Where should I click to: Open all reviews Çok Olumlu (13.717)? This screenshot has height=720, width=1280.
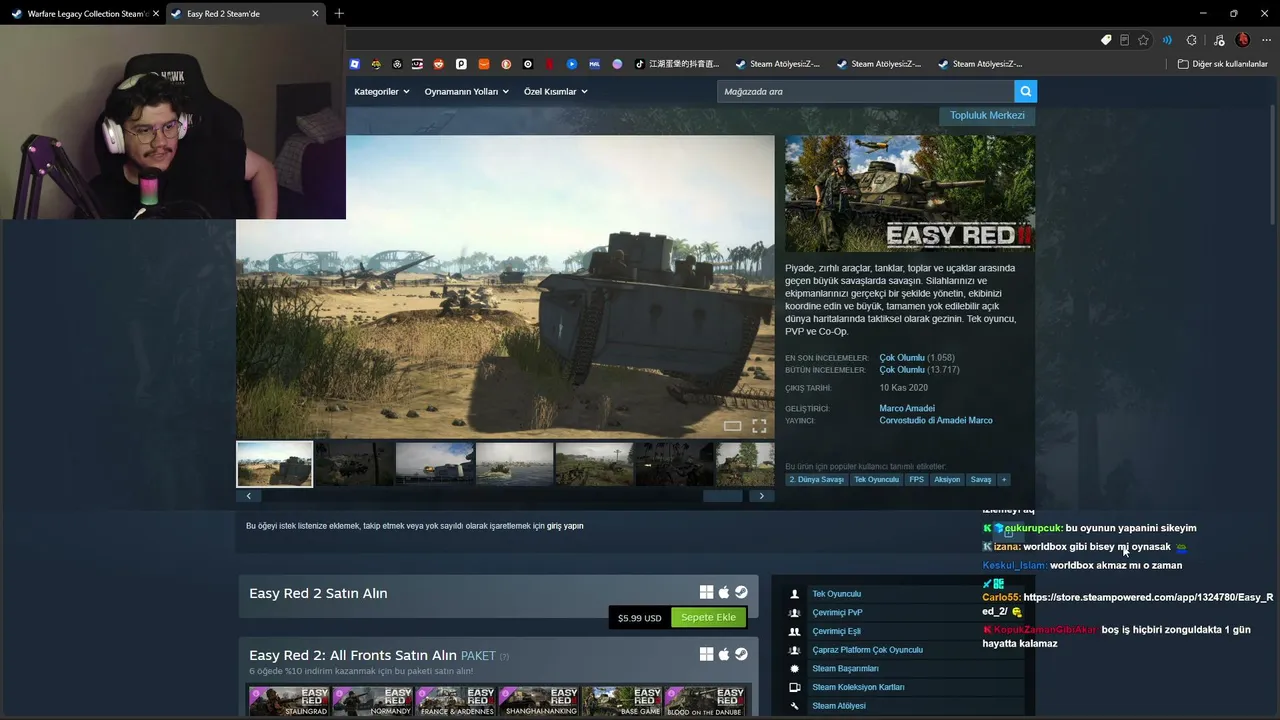click(x=919, y=370)
